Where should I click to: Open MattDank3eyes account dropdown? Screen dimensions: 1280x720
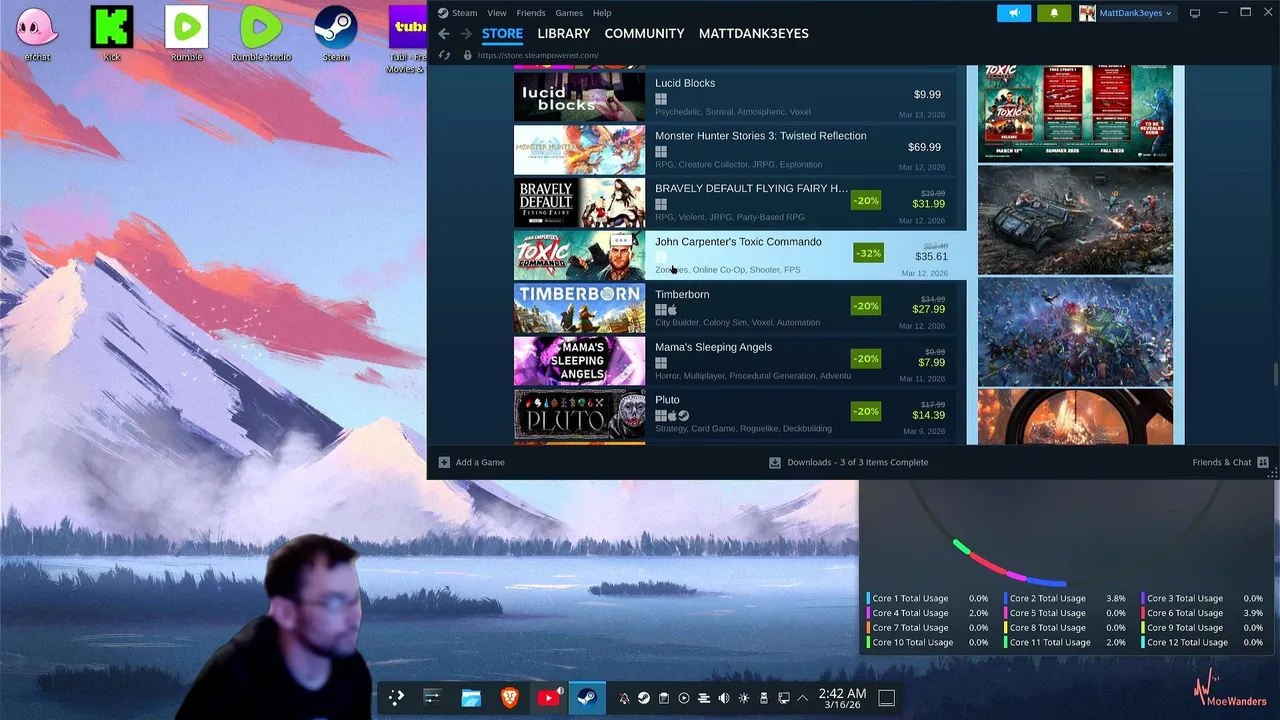pyautogui.click(x=1135, y=13)
